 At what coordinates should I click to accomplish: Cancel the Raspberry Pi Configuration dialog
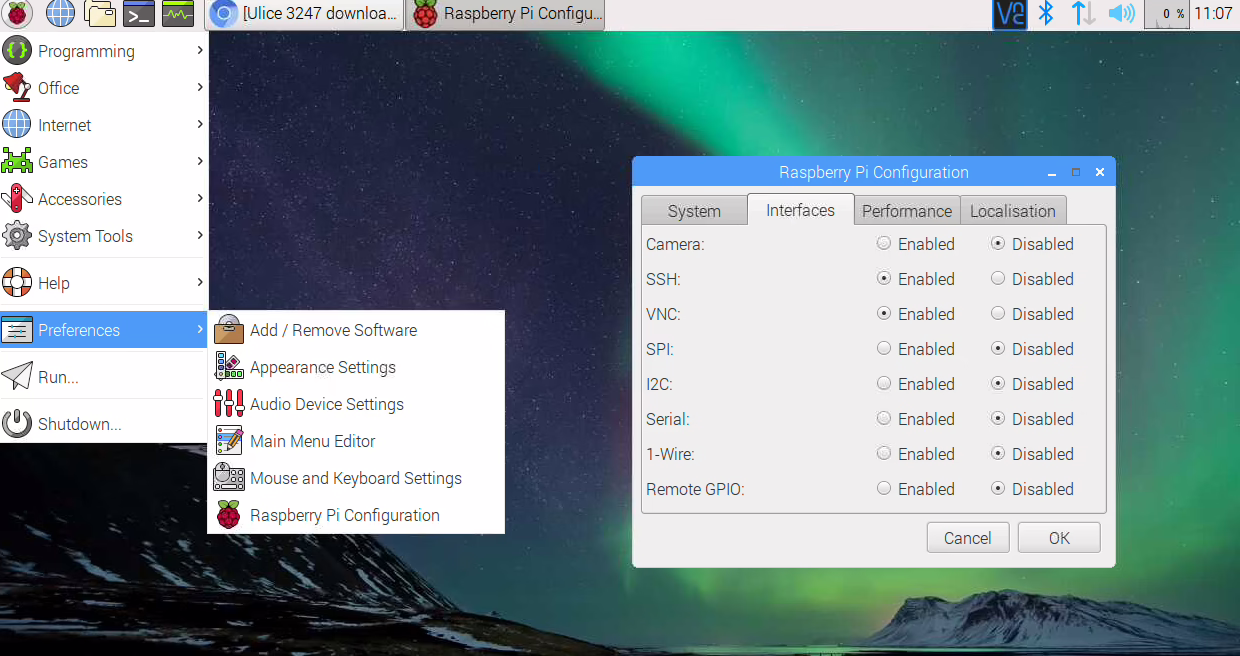click(x=967, y=538)
